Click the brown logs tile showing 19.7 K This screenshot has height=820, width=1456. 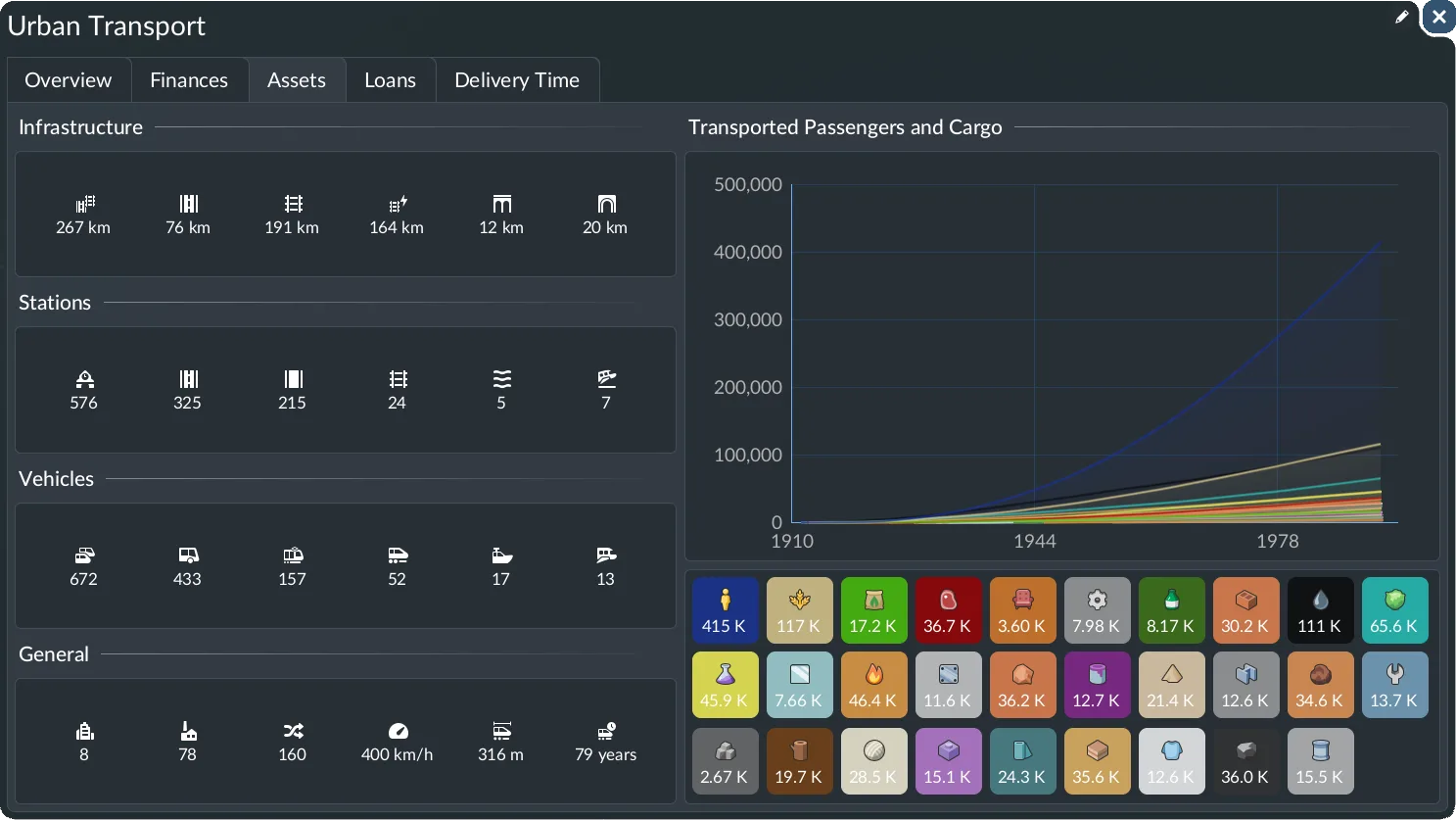800,761
